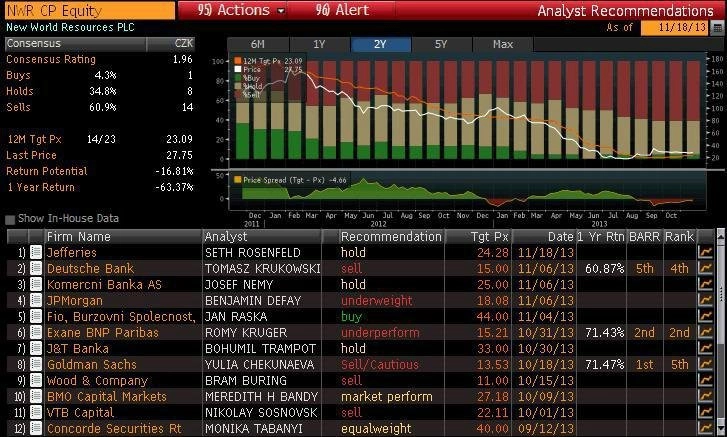Sort table by BARR column header

(x=644, y=237)
